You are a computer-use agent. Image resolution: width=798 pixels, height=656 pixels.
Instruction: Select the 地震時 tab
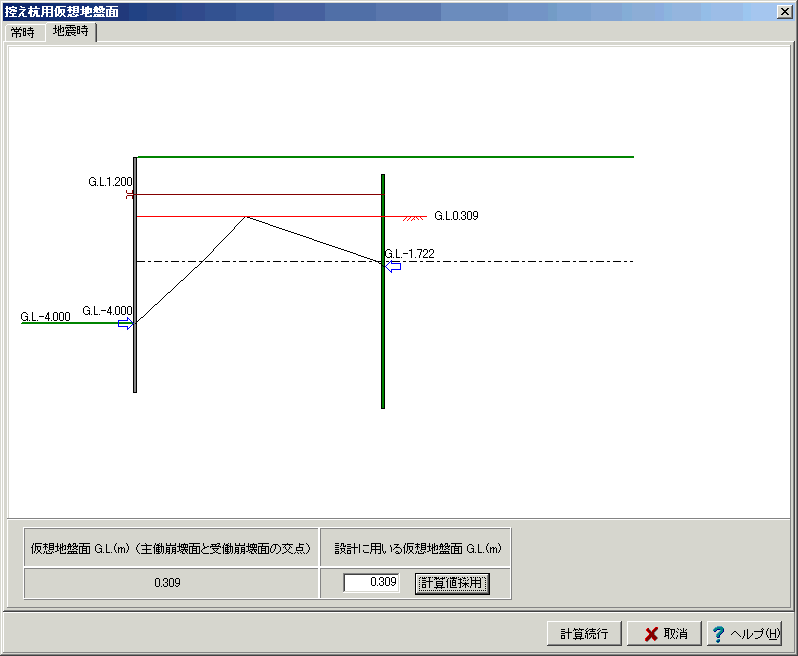click(71, 31)
